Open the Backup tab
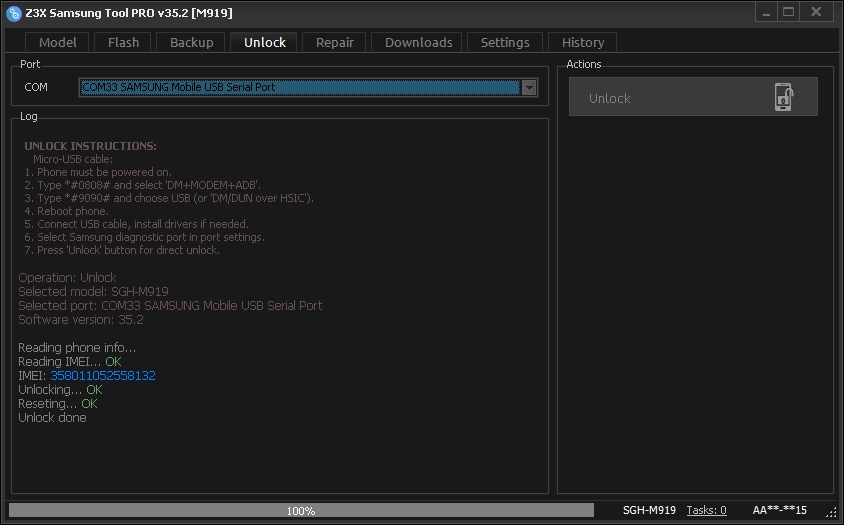This screenshot has height=525, width=844. [192, 43]
